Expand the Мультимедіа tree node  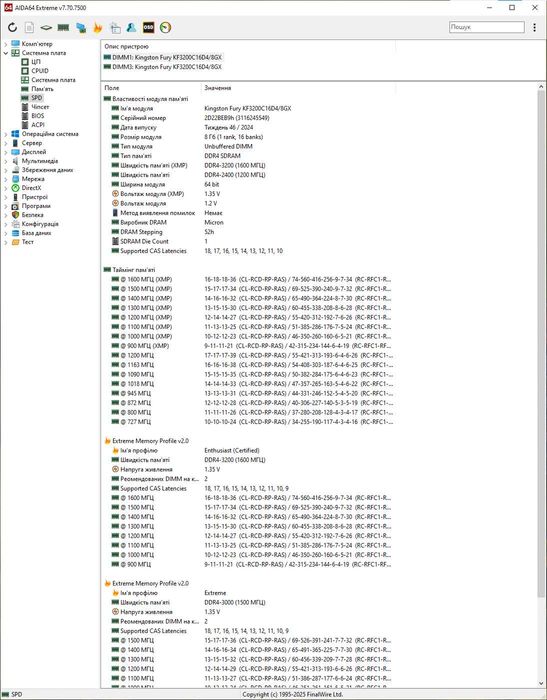tap(6, 161)
